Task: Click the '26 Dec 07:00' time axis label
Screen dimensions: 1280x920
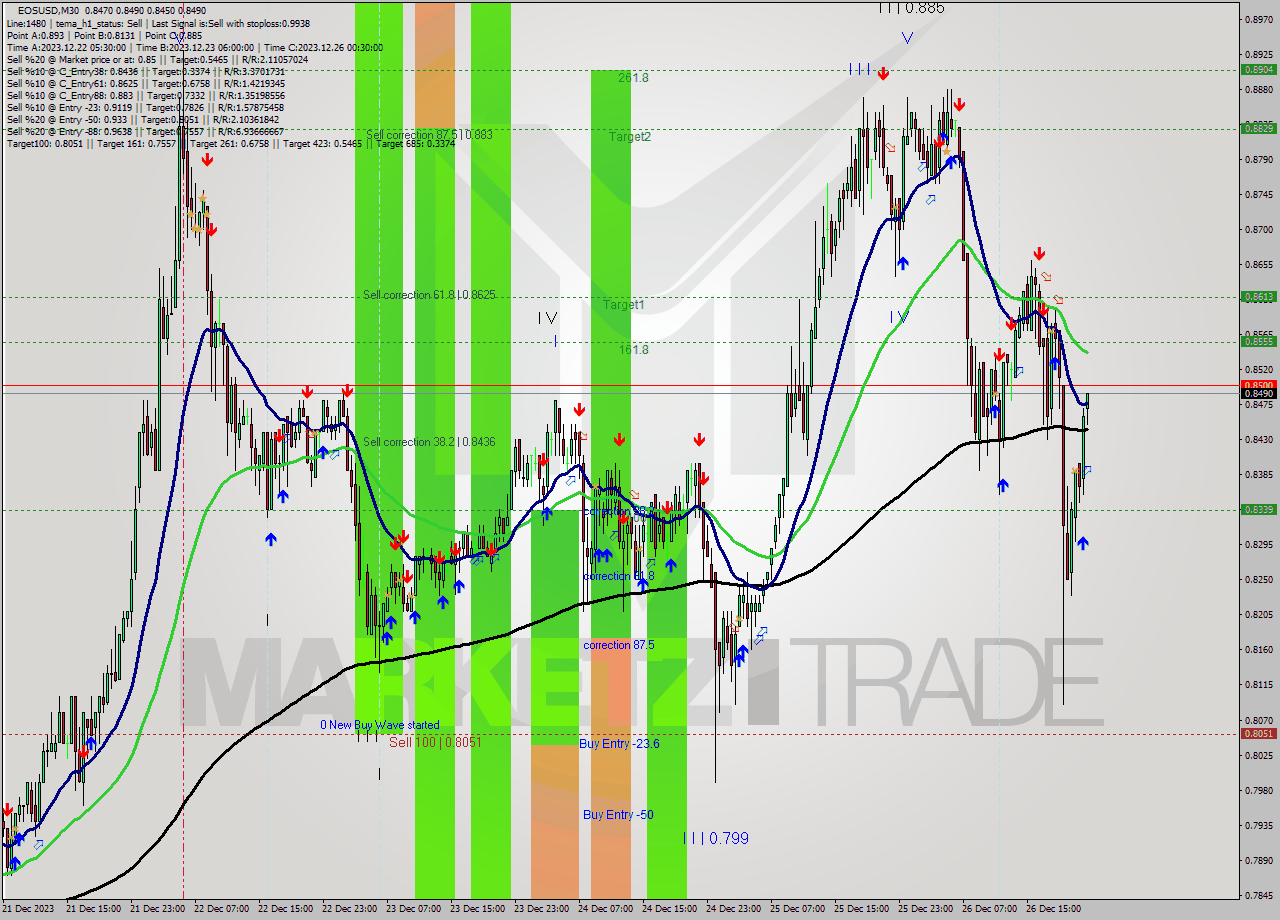Action: coord(989,909)
